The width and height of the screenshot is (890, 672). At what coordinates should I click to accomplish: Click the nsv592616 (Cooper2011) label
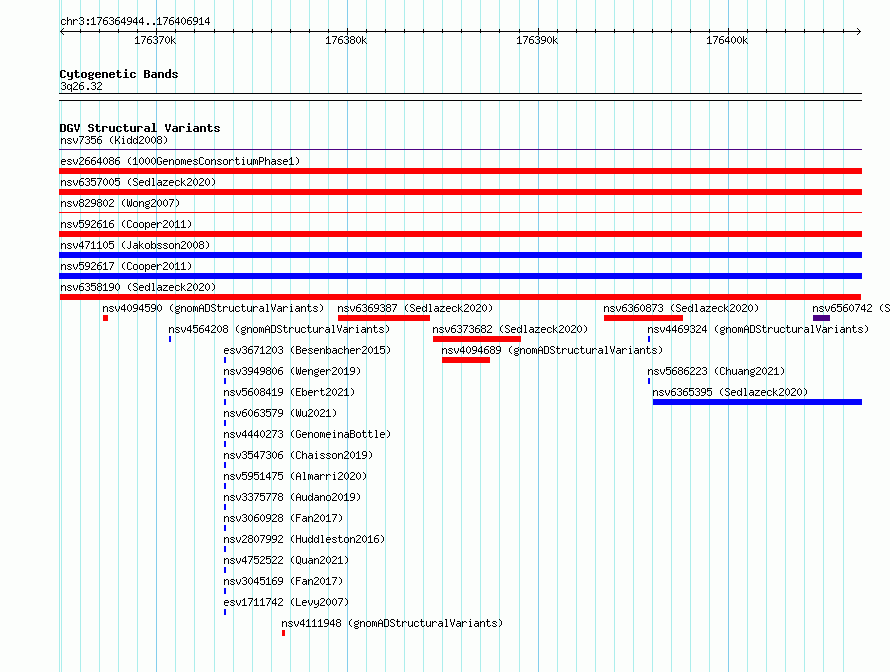[x=126, y=224]
